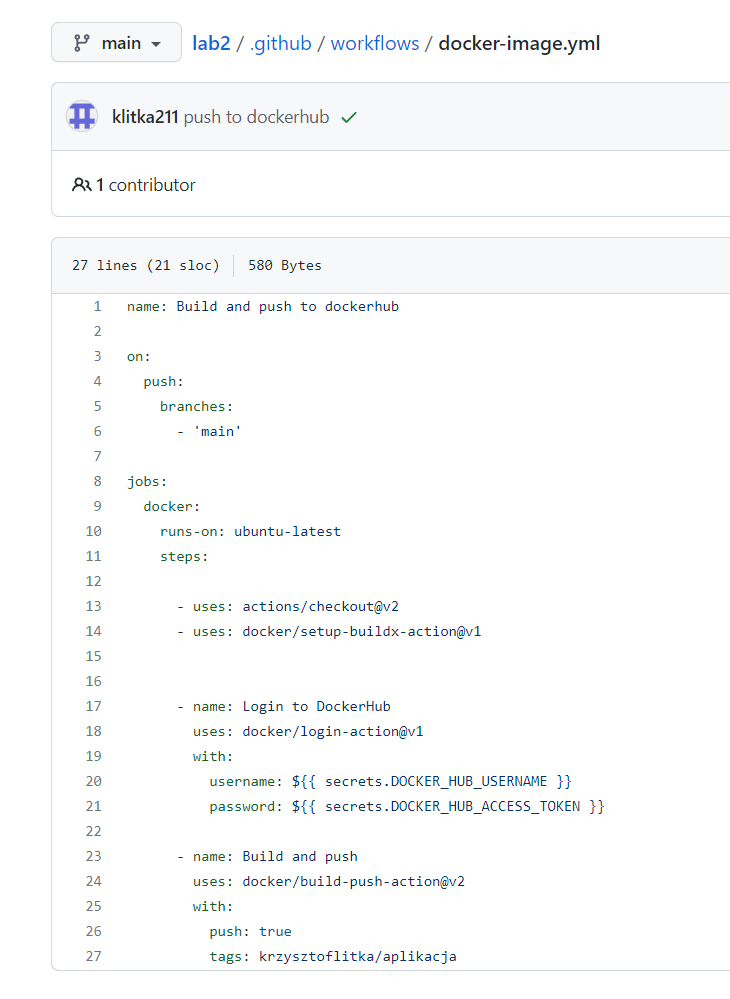This screenshot has height=999, width=730.
Task: Open the lab2 repository link
Action: pos(211,43)
